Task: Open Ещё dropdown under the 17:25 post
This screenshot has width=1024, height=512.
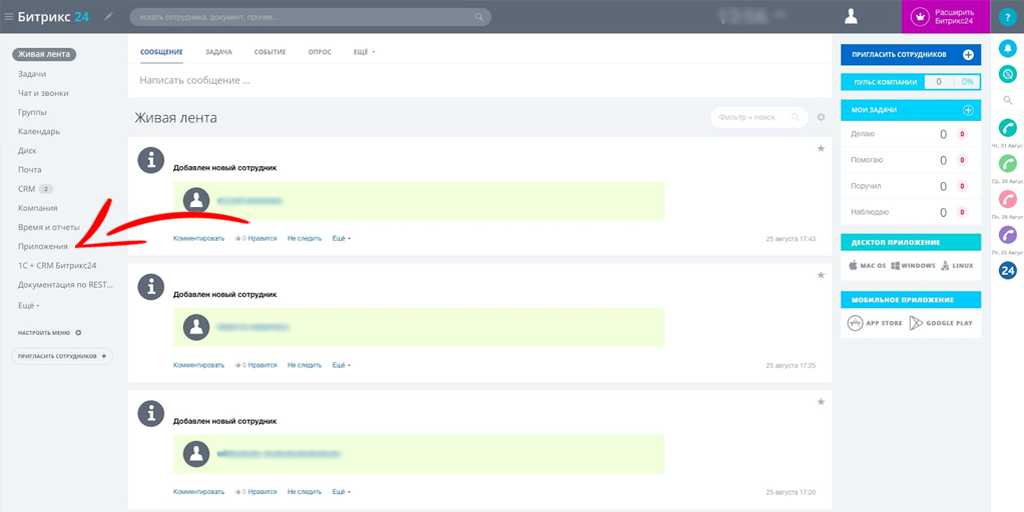Action: pos(341,365)
